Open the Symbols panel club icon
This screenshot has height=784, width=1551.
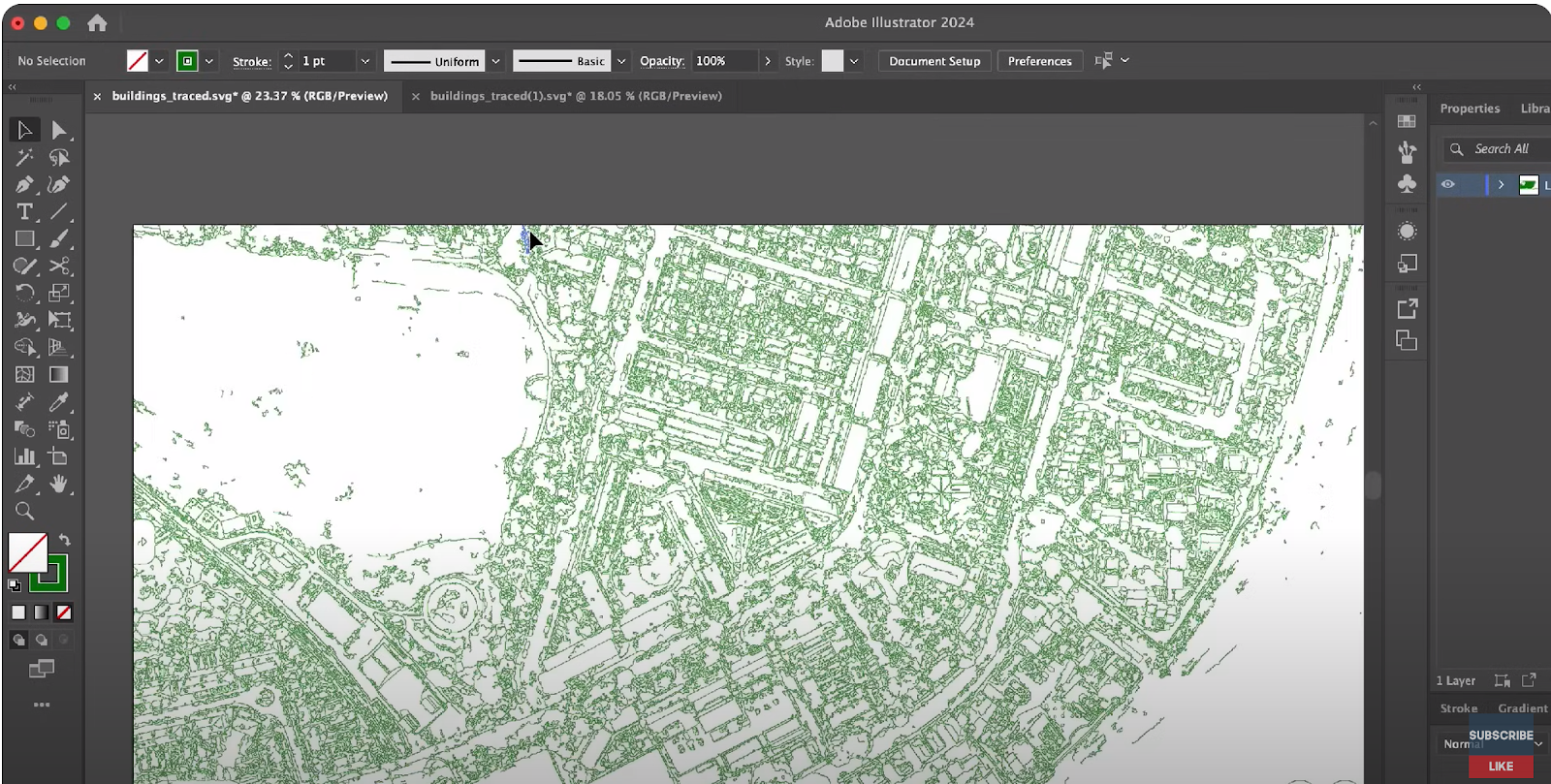(1407, 184)
